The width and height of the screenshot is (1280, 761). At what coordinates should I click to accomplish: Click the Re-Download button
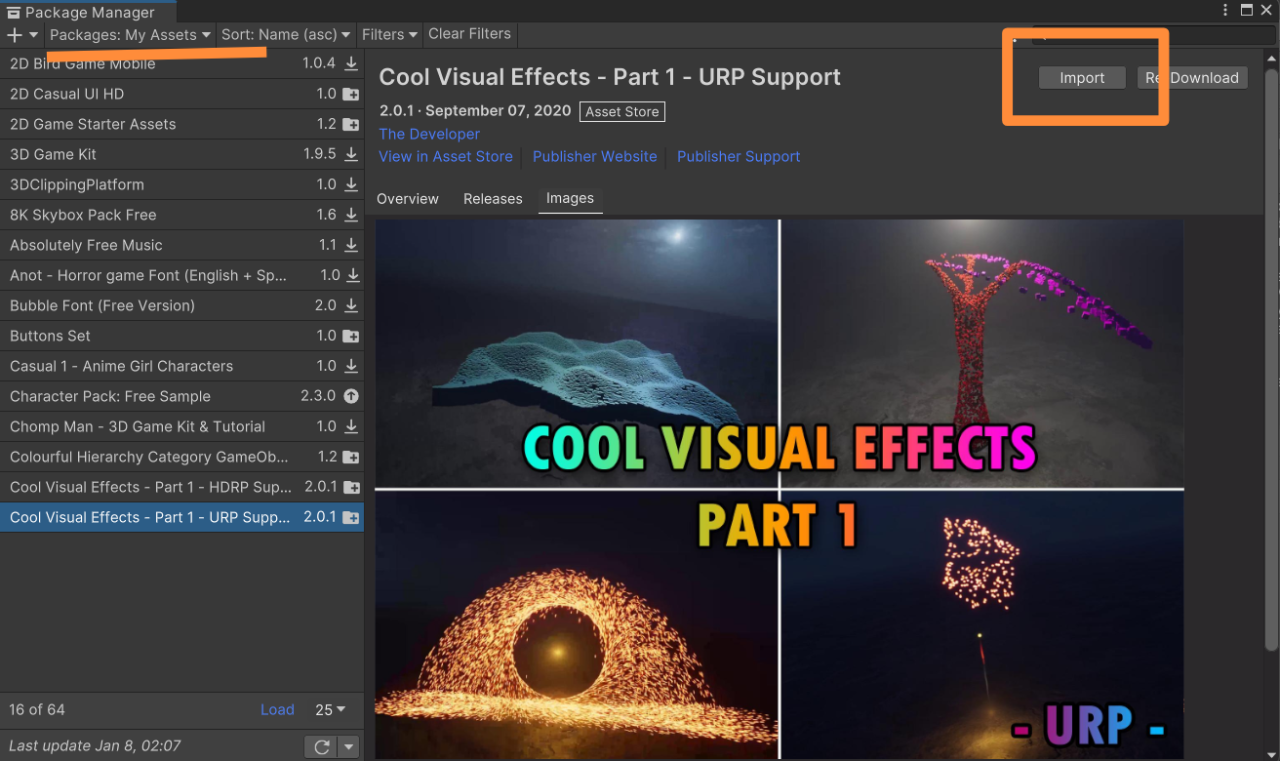click(1192, 78)
